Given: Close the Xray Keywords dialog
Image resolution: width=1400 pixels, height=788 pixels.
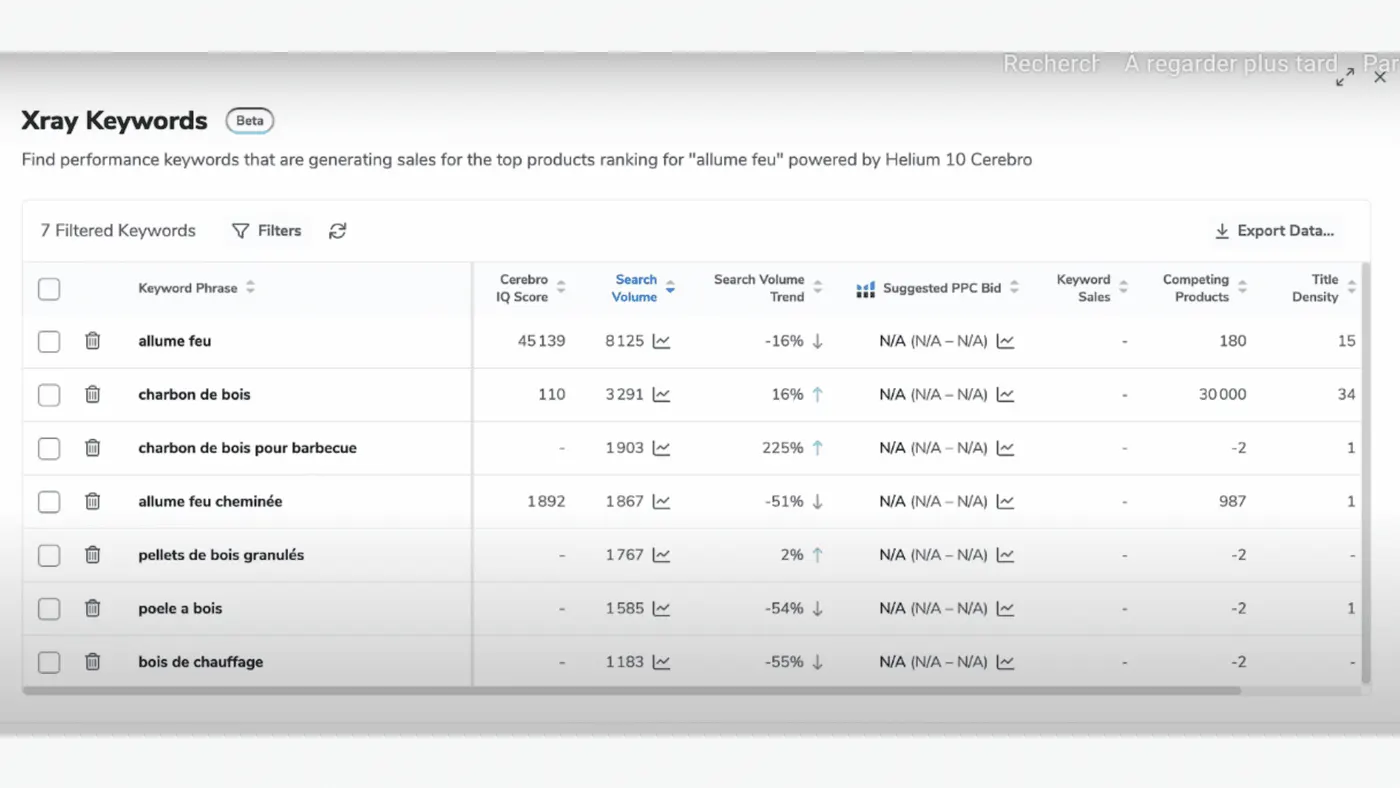Looking at the screenshot, I should tap(1380, 77).
